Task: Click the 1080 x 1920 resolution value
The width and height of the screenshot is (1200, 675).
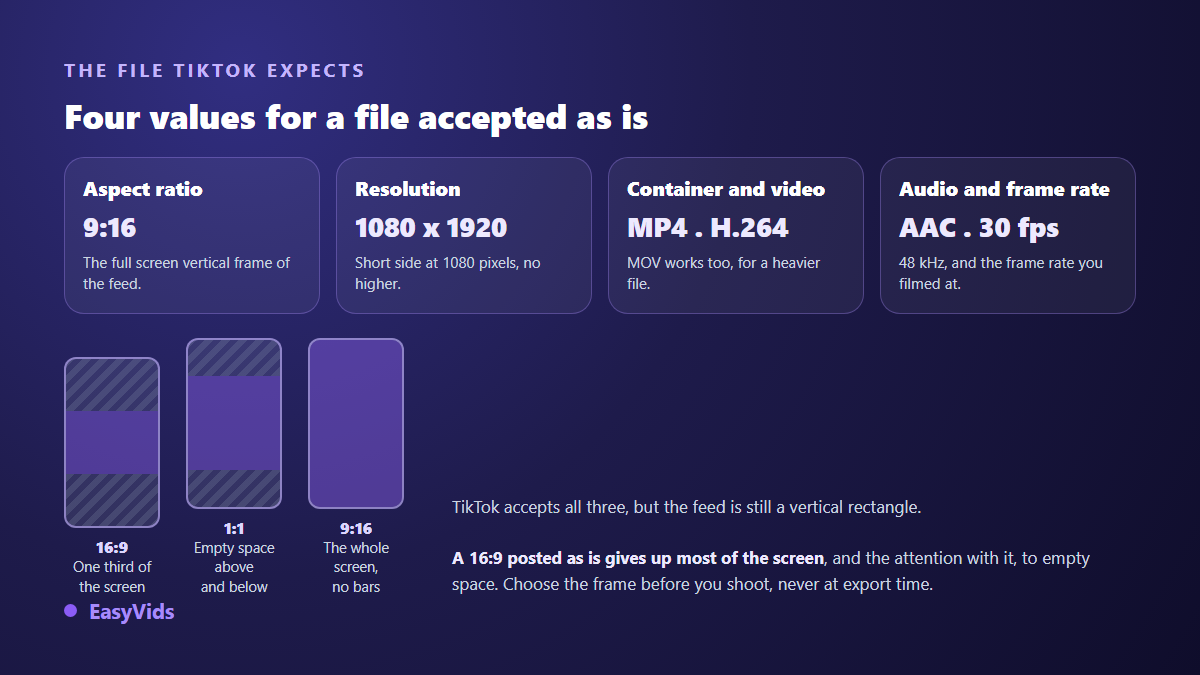Action: 431,228
